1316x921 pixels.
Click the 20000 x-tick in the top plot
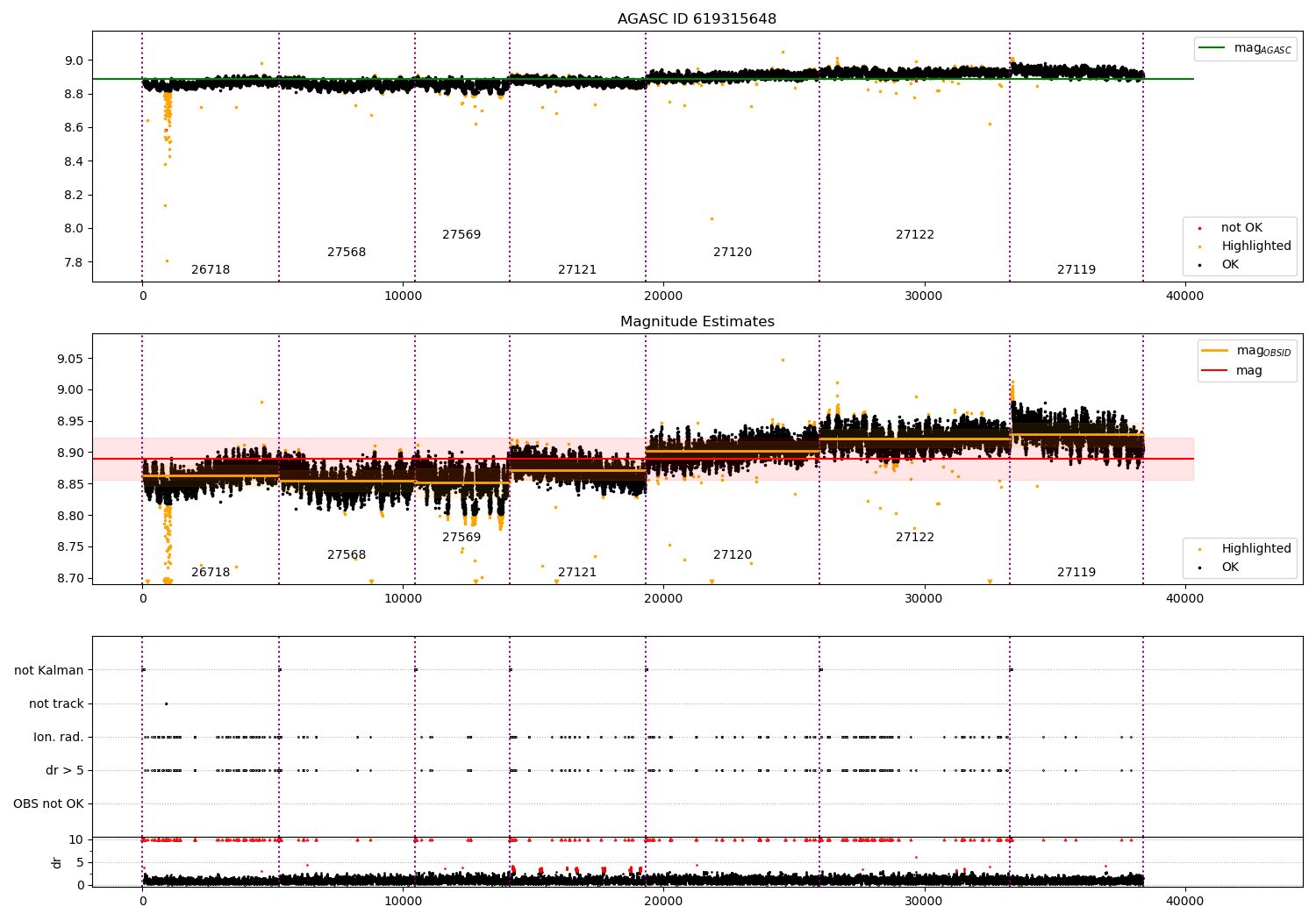pyautogui.click(x=663, y=296)
